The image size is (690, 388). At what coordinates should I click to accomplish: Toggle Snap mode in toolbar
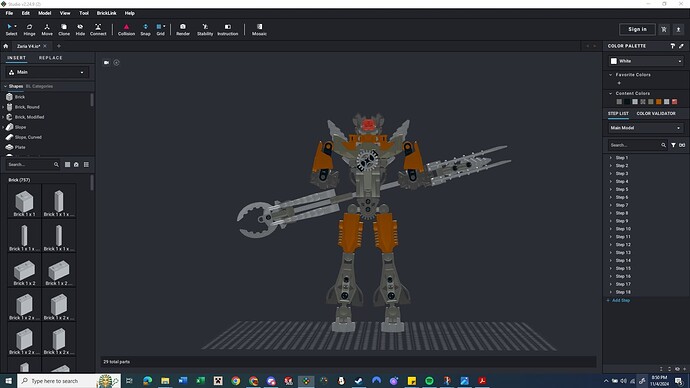pos(145,29)
